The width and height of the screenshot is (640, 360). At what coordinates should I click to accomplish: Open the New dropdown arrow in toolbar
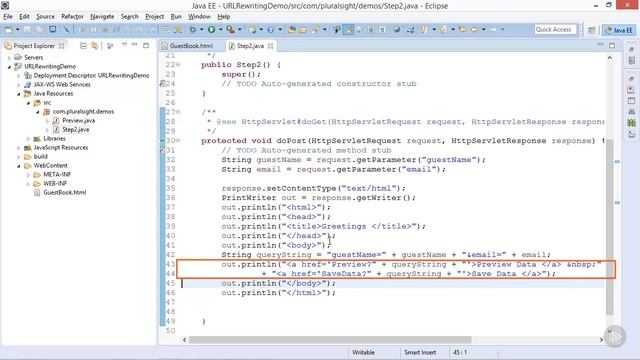coord(18,29)
